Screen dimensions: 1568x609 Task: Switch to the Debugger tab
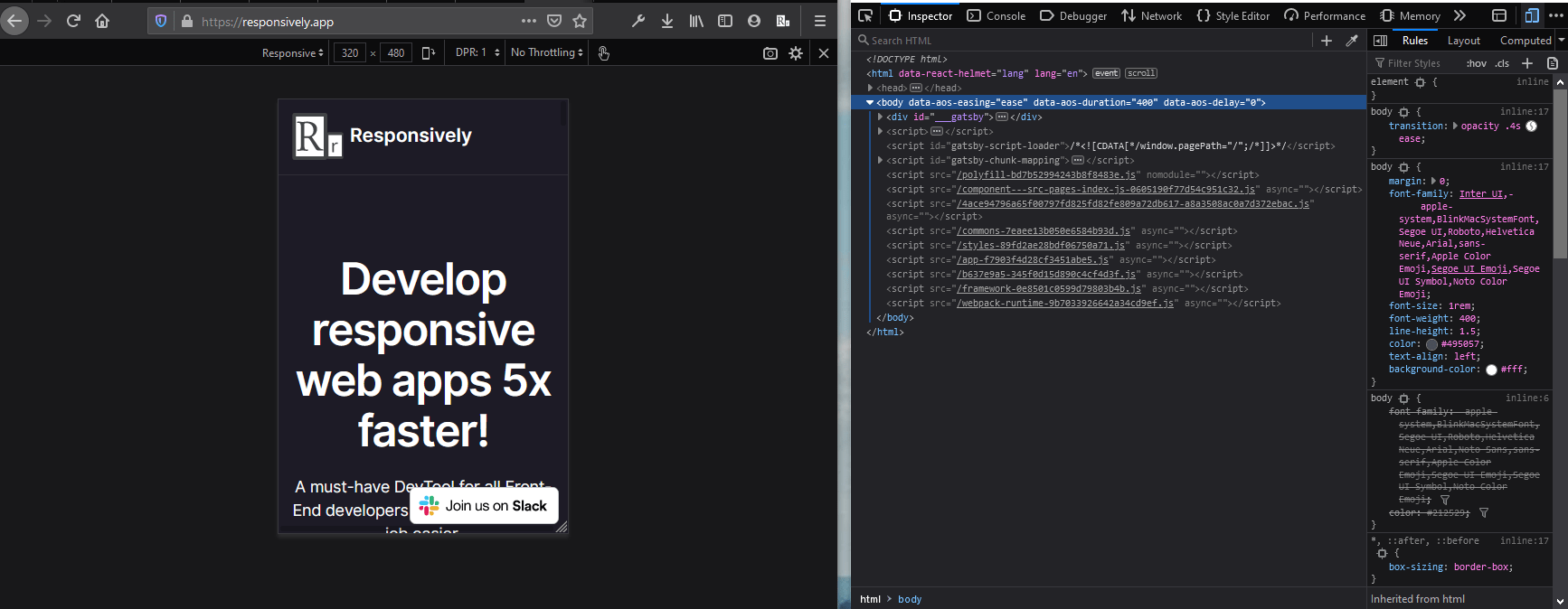[1073, 15]
